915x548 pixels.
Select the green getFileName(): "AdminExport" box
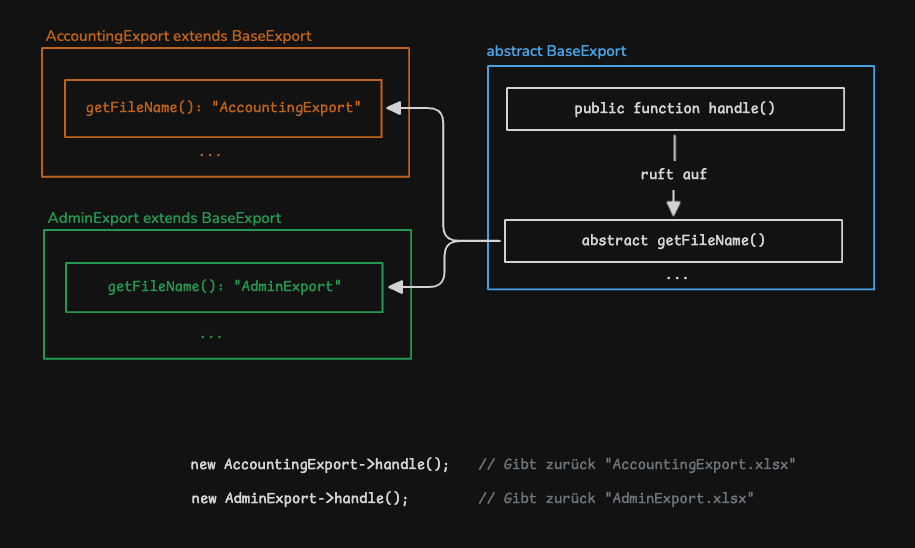[224, 287]
